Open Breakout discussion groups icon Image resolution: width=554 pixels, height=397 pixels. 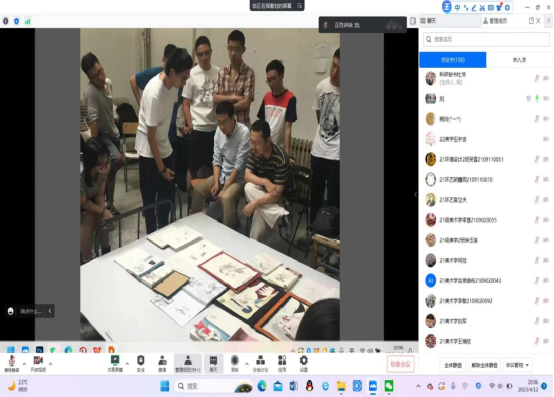pyautogui.click(x=260, y=364)
